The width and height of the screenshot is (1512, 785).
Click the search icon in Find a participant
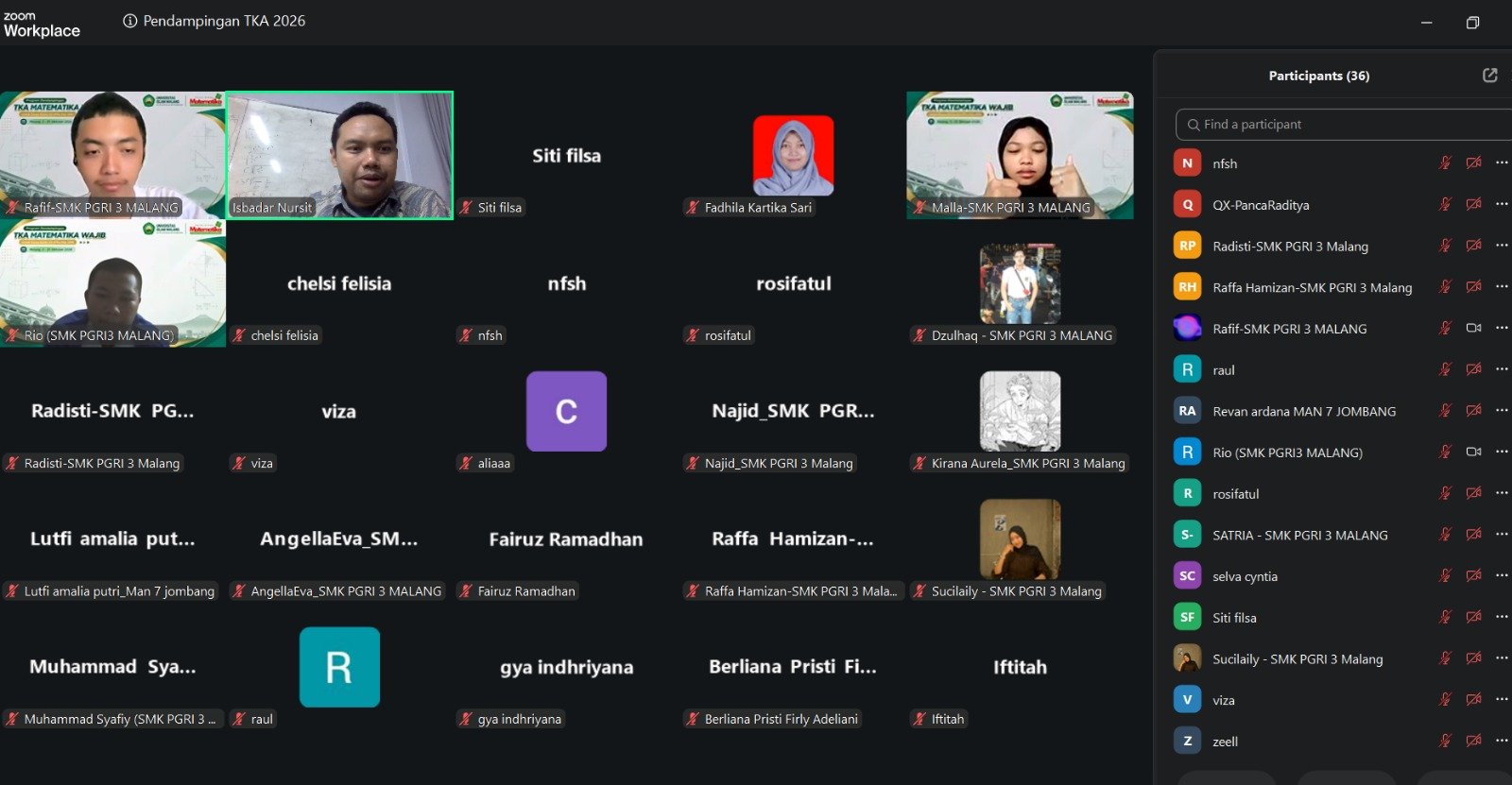click(1194, 125)
